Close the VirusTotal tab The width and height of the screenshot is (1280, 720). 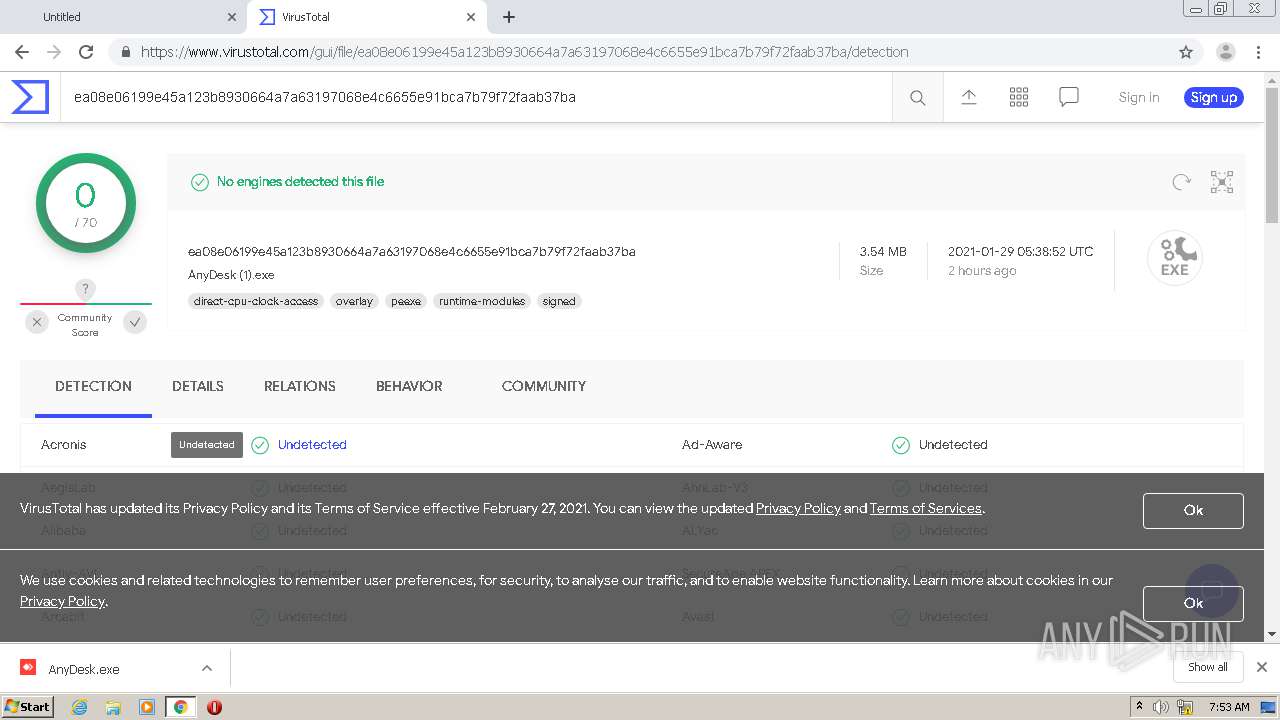(471, 17)
